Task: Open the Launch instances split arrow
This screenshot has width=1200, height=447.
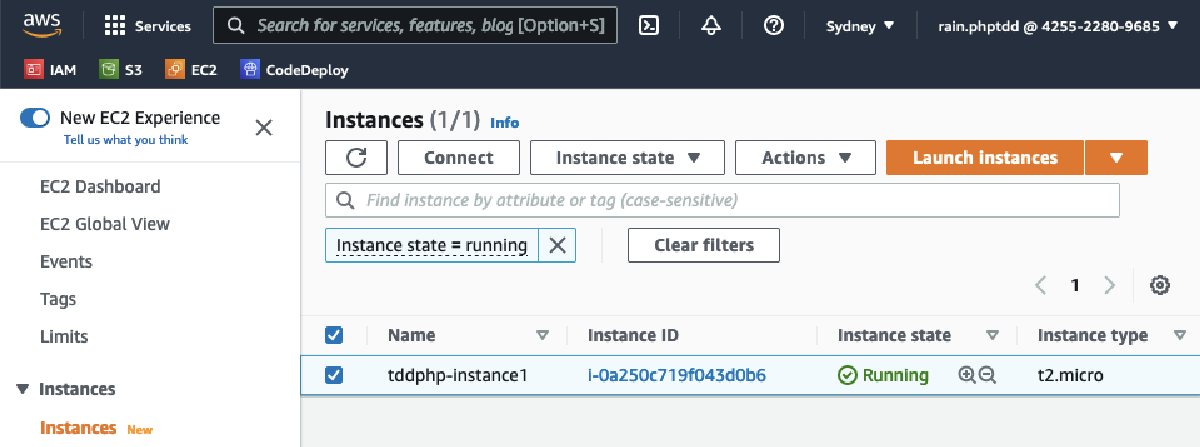Action: pyautogui.click(x=1116, y=158)
